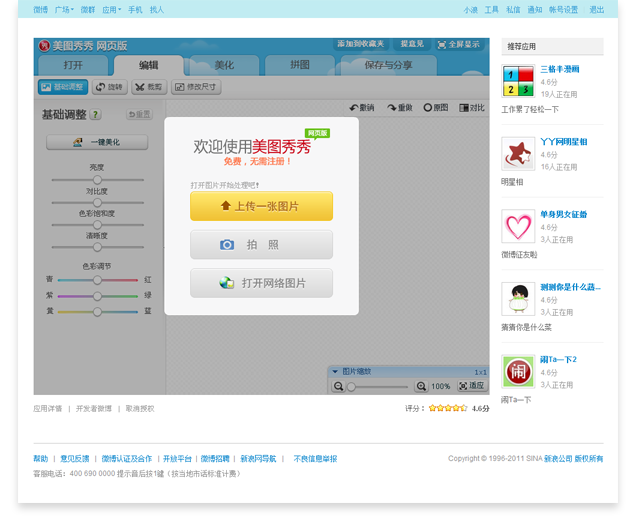
Task: Collapse the 图片缩放 panel triangle
Action: (335, 372)
